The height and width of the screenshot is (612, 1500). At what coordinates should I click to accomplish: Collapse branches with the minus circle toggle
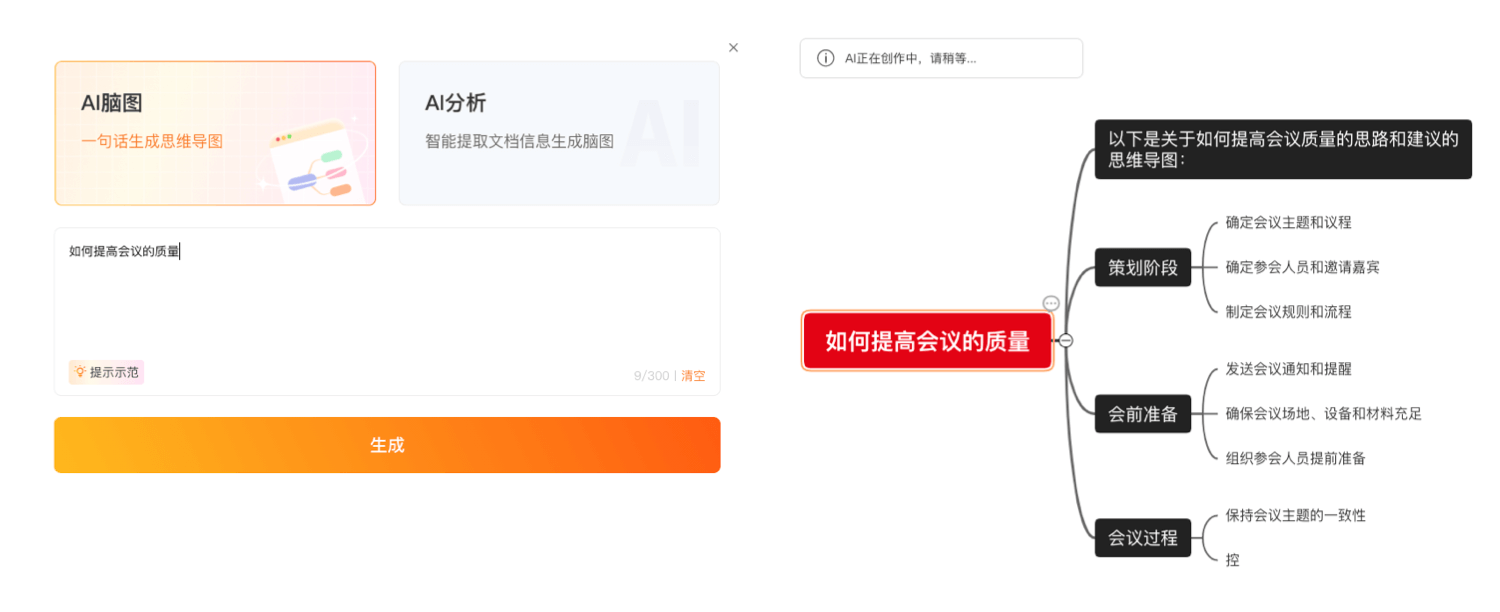[1066, 341]
